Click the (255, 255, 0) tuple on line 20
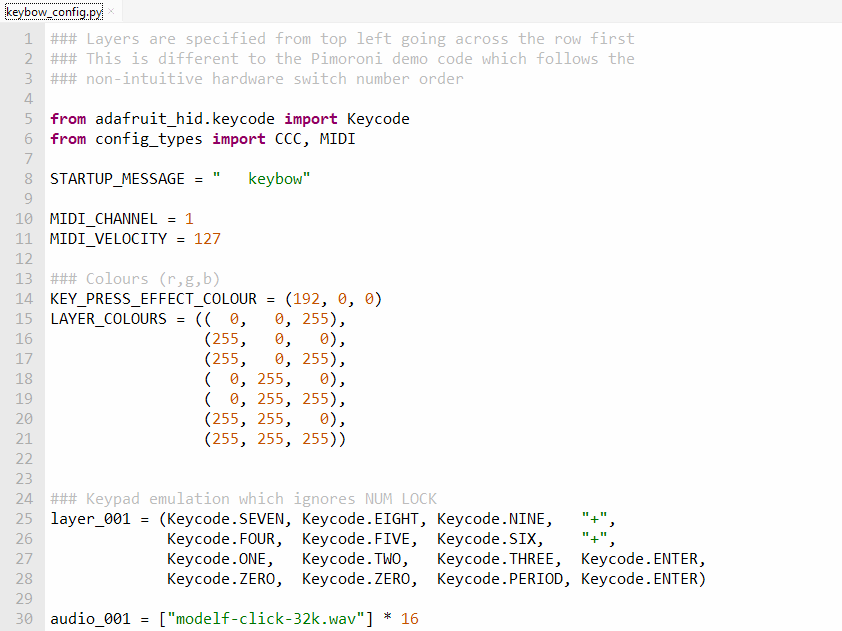 [x=271, y=419]
